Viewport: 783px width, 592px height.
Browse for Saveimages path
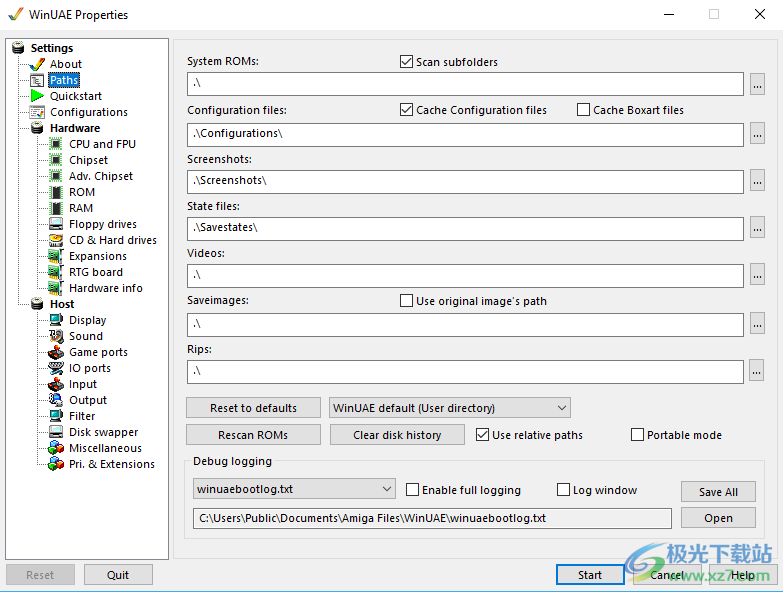point(758,323)
